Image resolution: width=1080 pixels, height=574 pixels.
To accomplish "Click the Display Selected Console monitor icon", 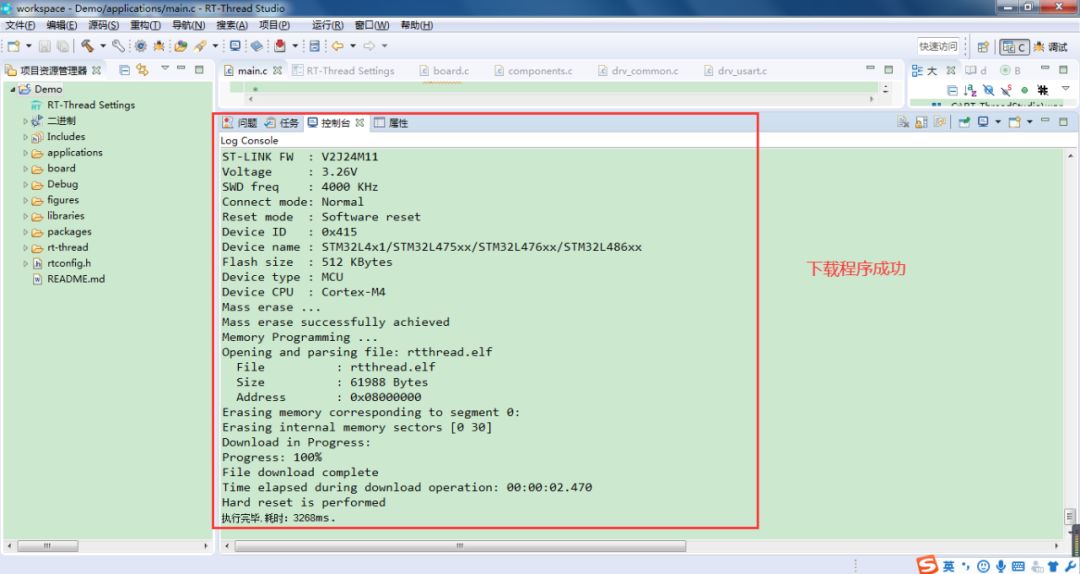I will point(983,122).
